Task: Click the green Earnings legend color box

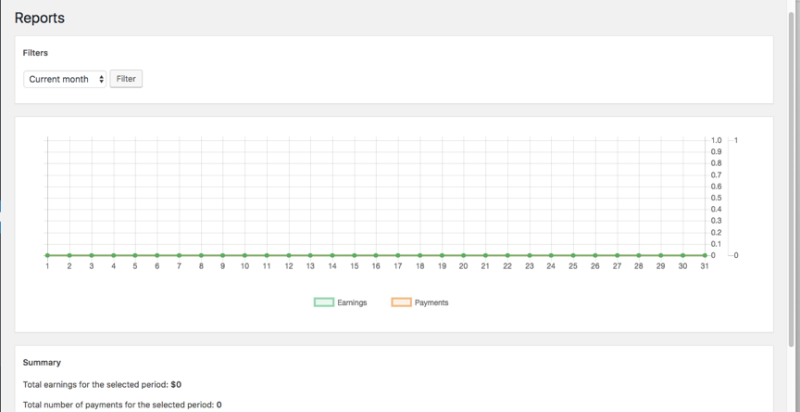Action: point(324,302)
